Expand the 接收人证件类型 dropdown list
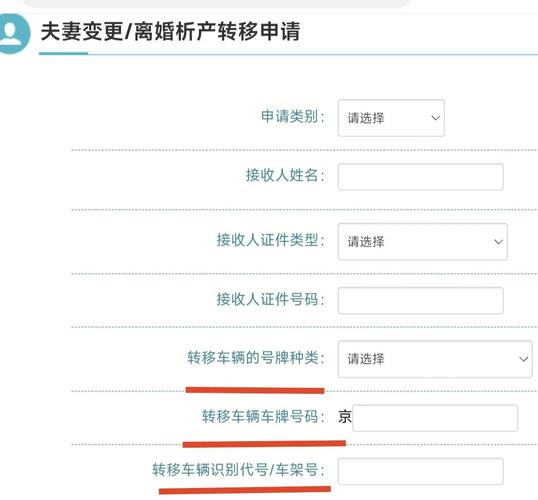Screen dimensions: 538x500 422,242
